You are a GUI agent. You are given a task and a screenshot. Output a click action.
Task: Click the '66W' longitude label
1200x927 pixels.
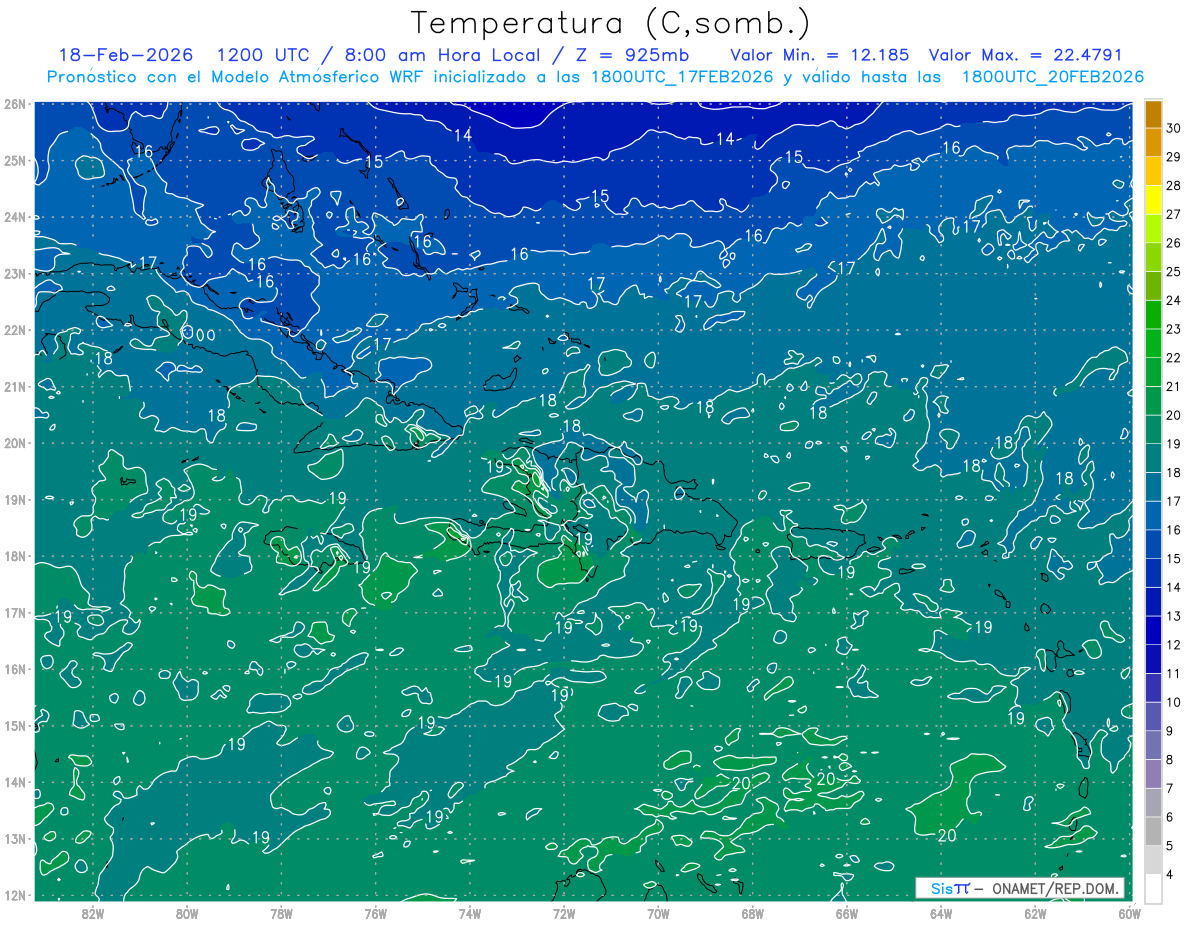pyautogui.click(x=847, y=913)
